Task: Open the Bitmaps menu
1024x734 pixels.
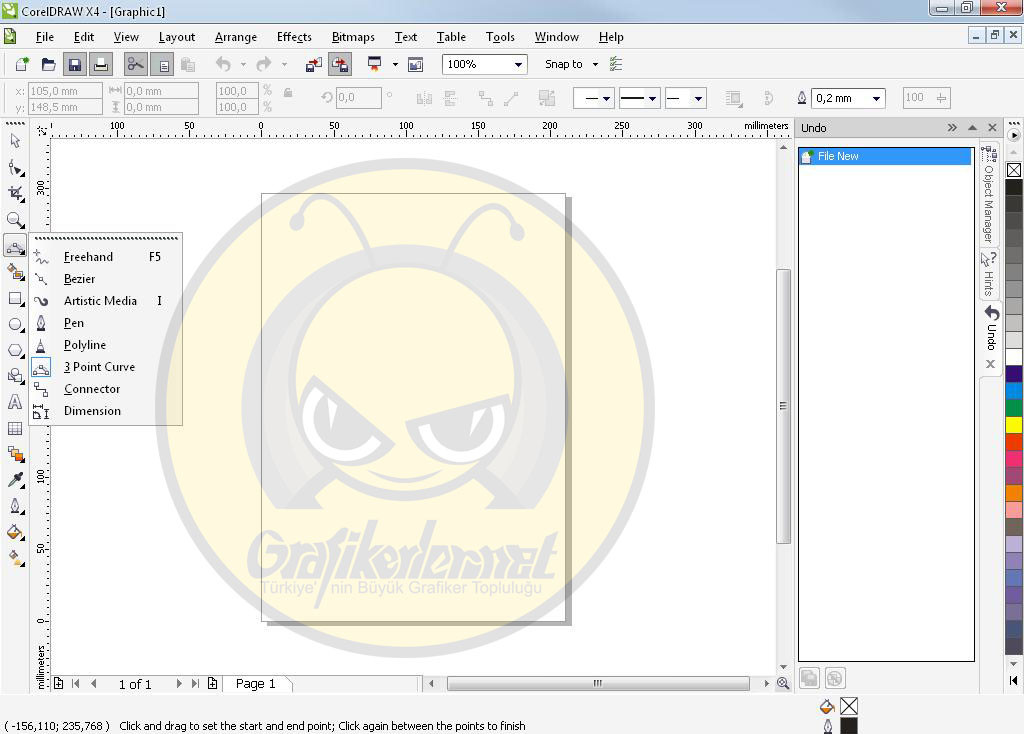Action: 353,37
